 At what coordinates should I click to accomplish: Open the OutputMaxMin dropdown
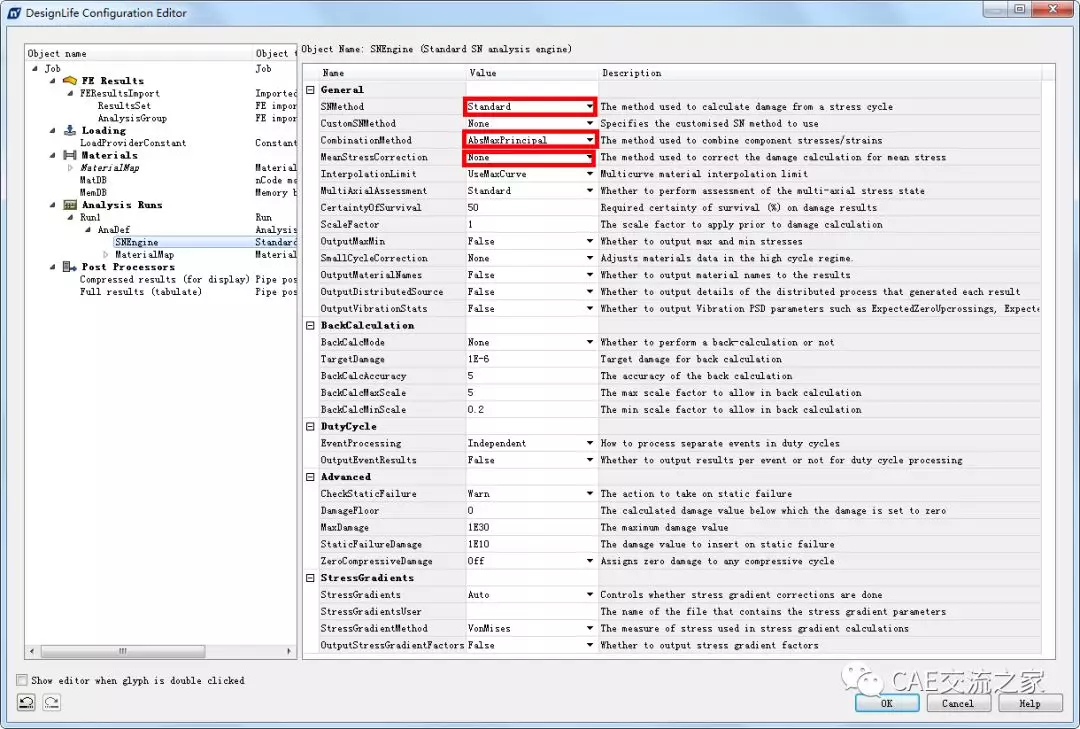pos(590,241)
